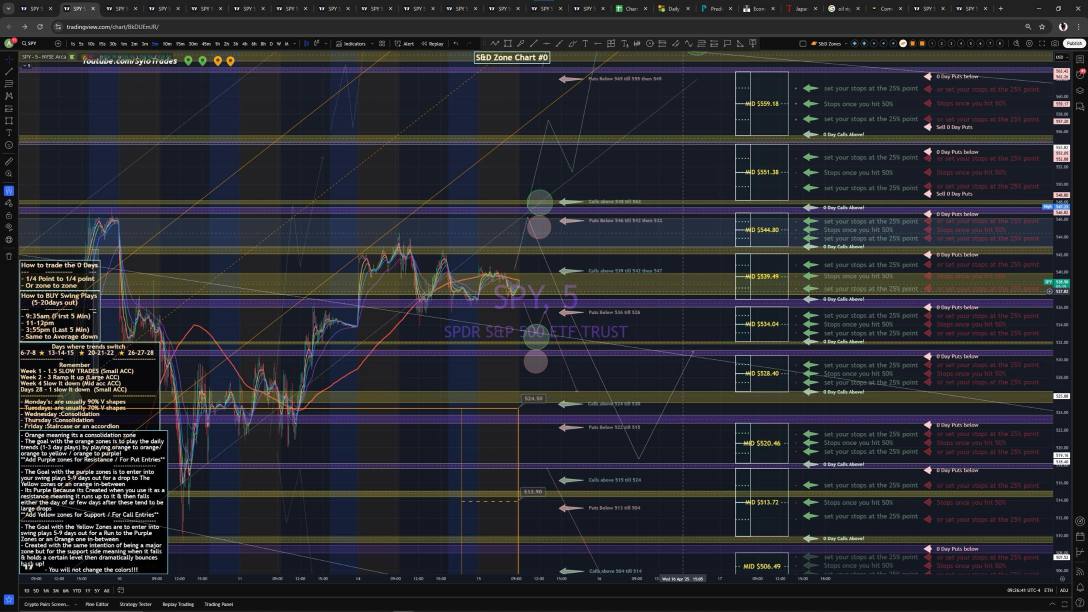Select the 10m timeframe interval
The height and width of the screenshot is (612, 1088).
coord(167,43)
